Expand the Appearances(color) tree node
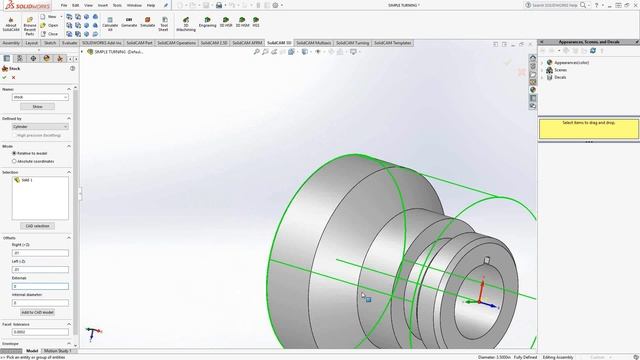The image size is (640, 360). point(542,63)
